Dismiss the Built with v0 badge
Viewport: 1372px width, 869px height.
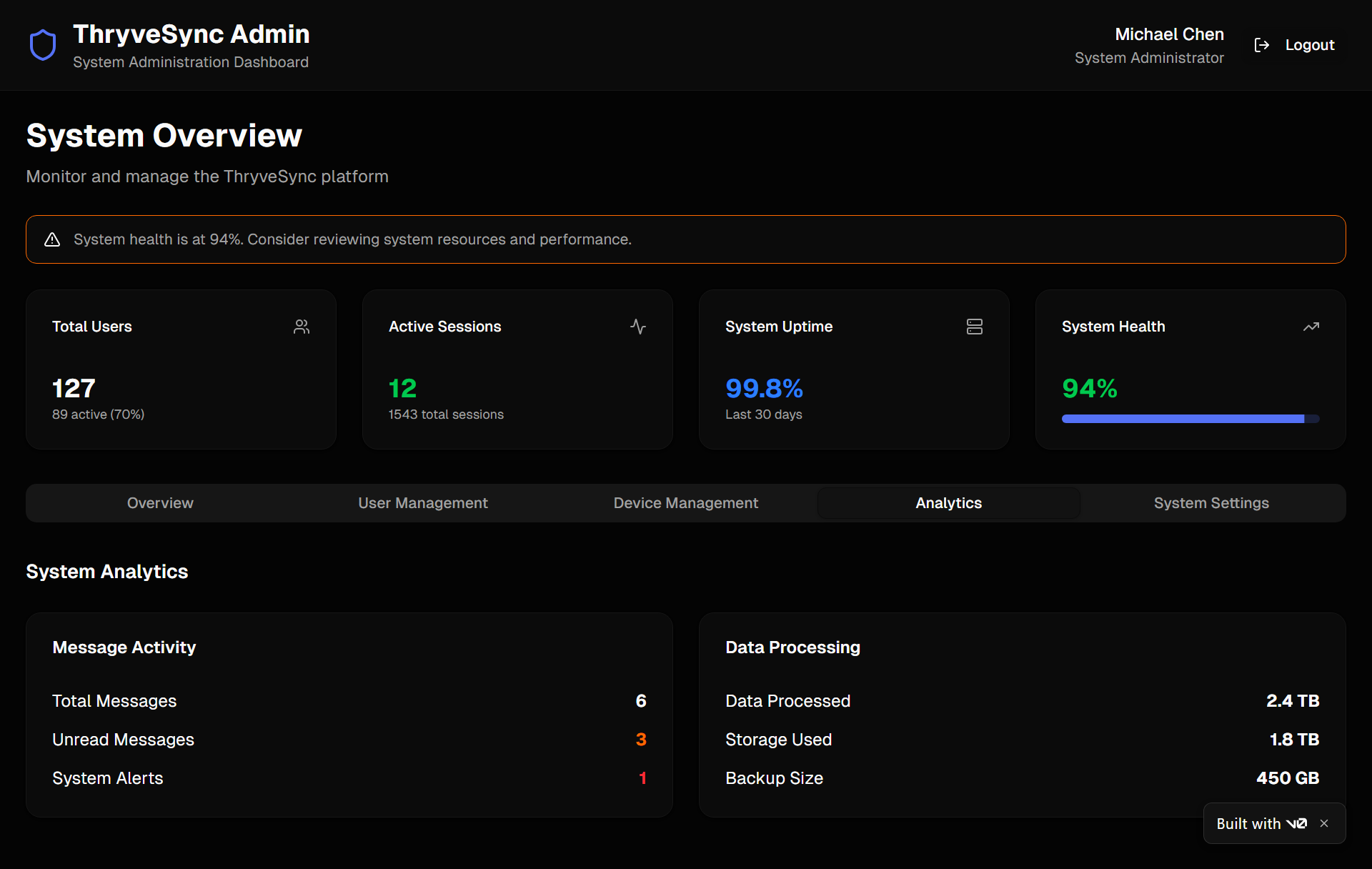click(1324, 823)
